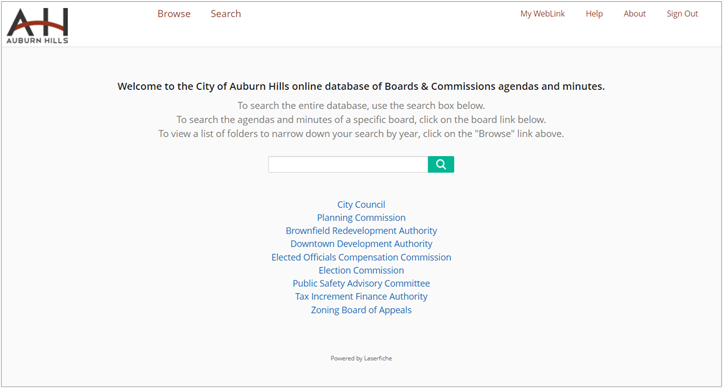The image size is (723, 388).
Task: Select Public Safety Advisory Committee link
Action: click(361, 283)
